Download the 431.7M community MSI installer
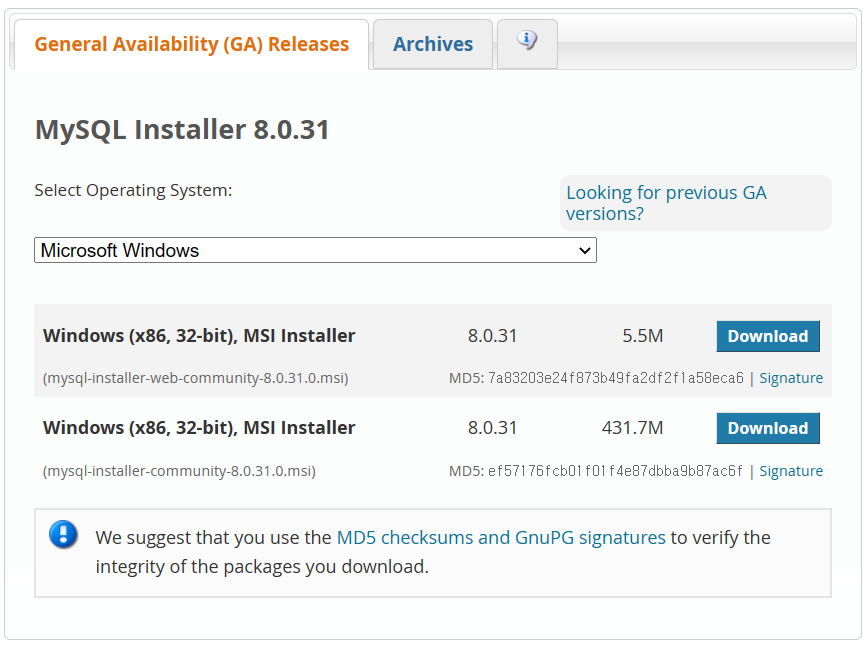 (x=768, y=428)
